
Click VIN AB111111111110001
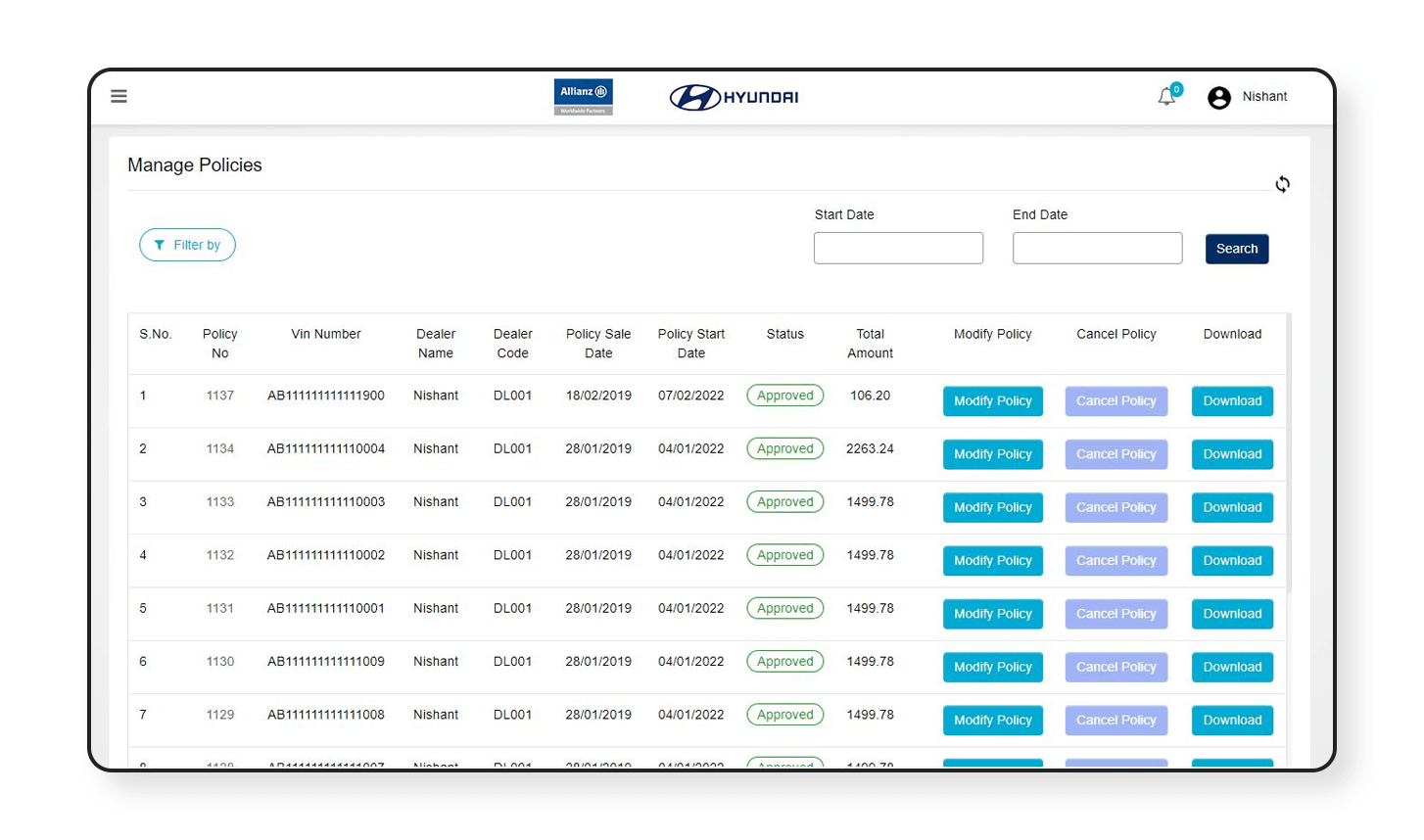tap(326, 608)
